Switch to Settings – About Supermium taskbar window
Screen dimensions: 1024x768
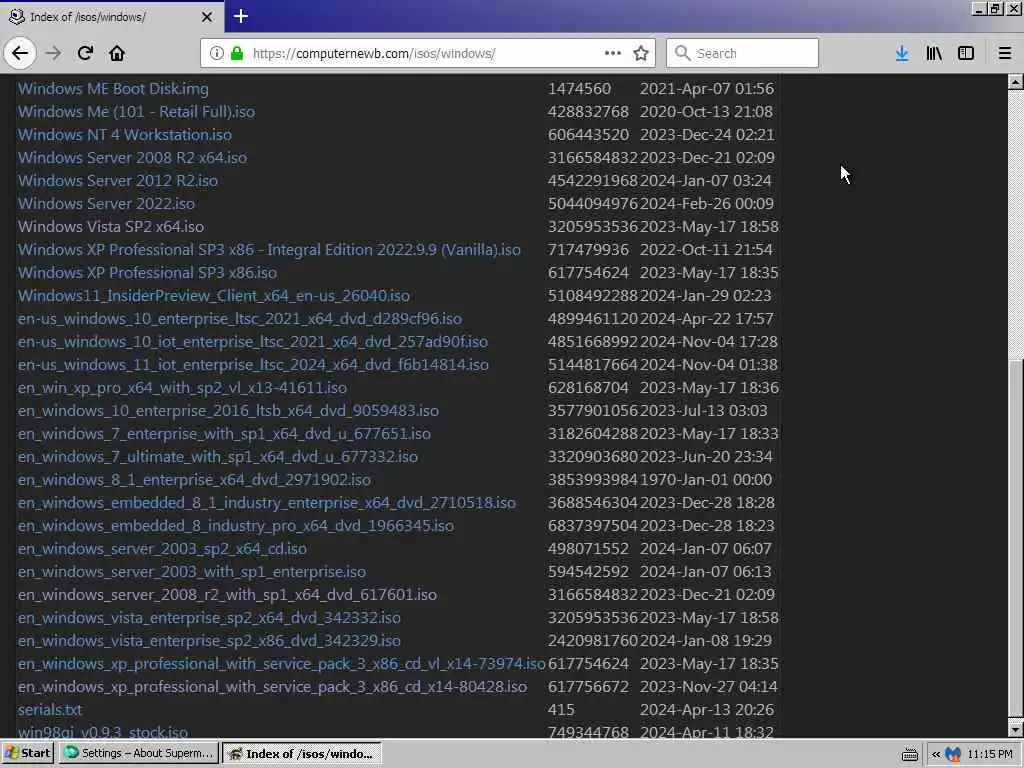pyautogui.click(x=138, y=753)
